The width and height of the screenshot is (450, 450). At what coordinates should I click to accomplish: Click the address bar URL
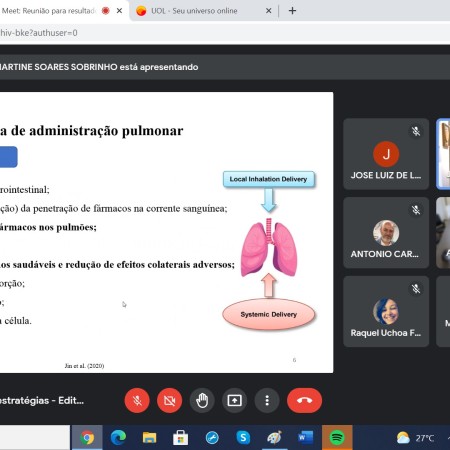coord(39,33)
